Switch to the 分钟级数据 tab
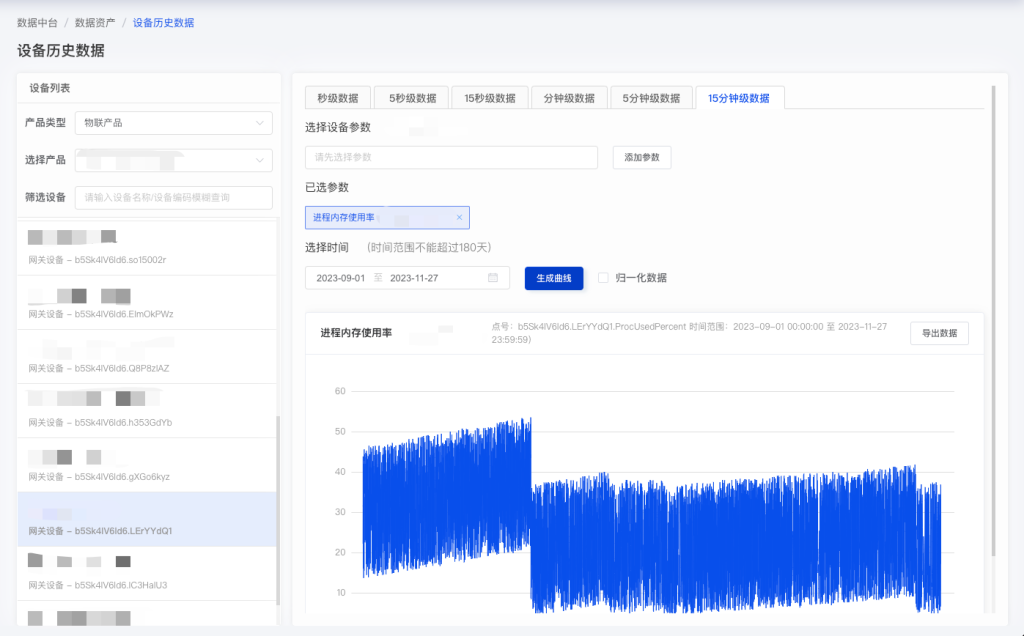This screenshot has height=636, width=1024. point(569,97)
